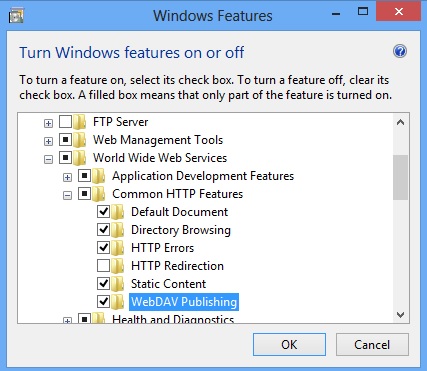Screen dimensions: 427x371
Task: Expand the Web Management Tools node
Action: pyautogui.click(x=48, y=141)
